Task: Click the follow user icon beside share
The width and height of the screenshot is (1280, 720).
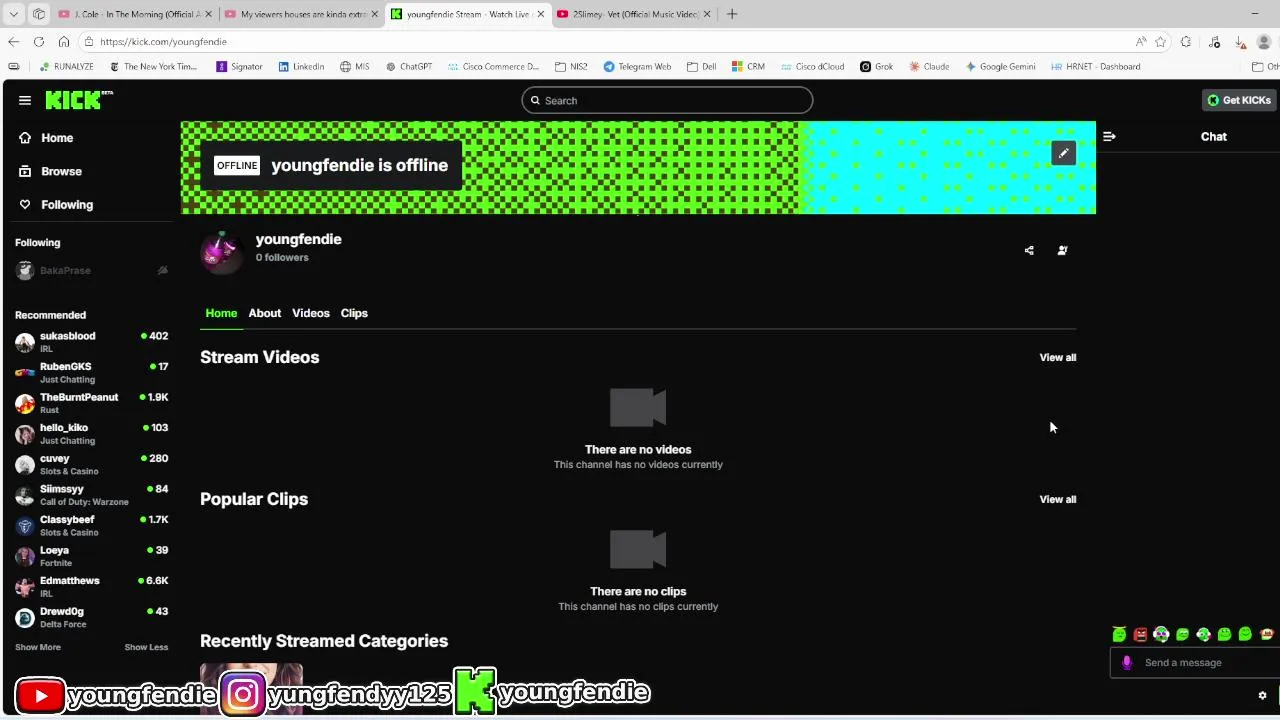Action: tap(1062, 250)
